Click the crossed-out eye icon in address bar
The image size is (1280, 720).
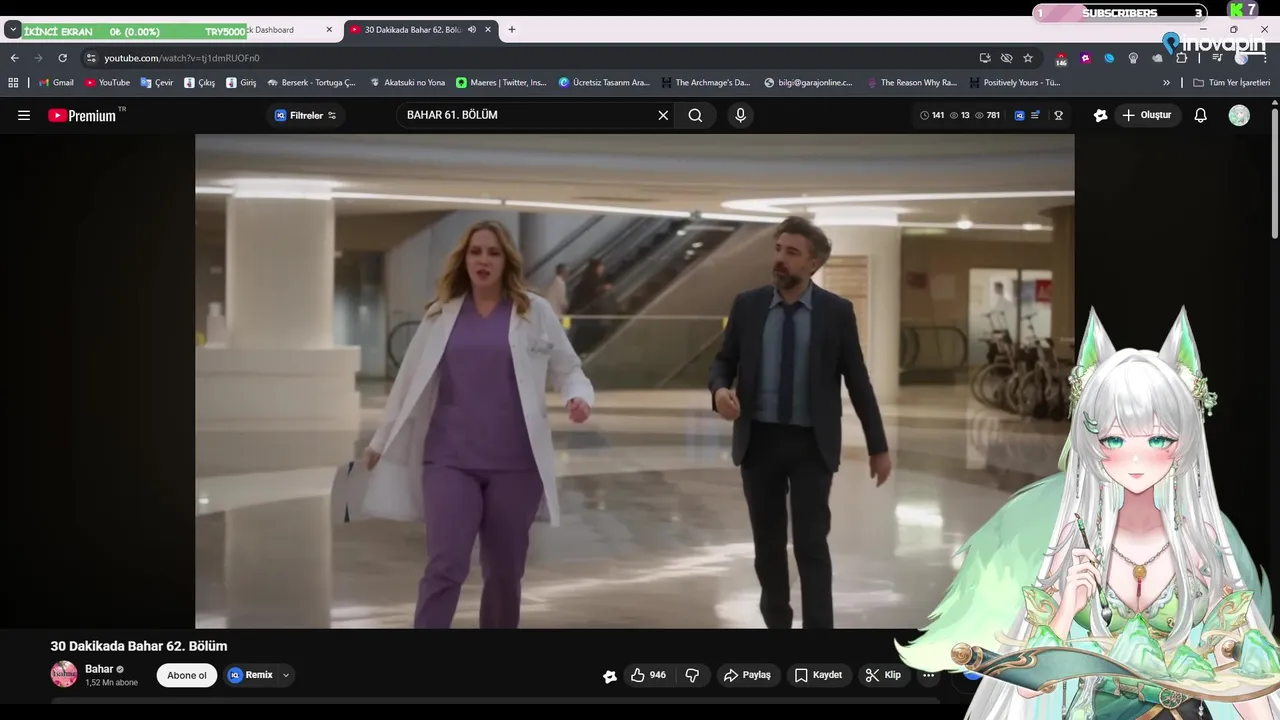(x=1007, y=58)
